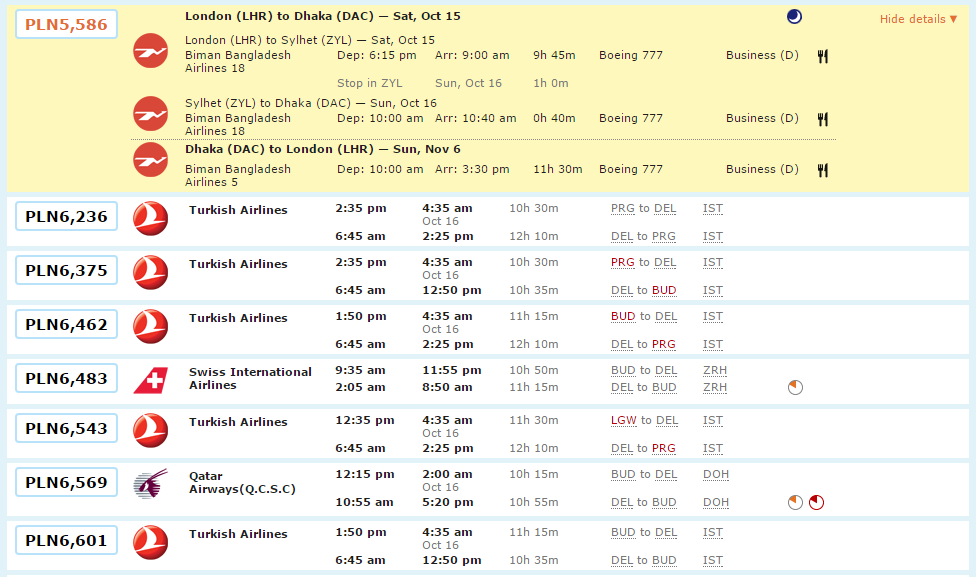This screenshot has height=577, width=976.
Task: Click DEL code in Qatar return route
Action: (x=622, y=502)
